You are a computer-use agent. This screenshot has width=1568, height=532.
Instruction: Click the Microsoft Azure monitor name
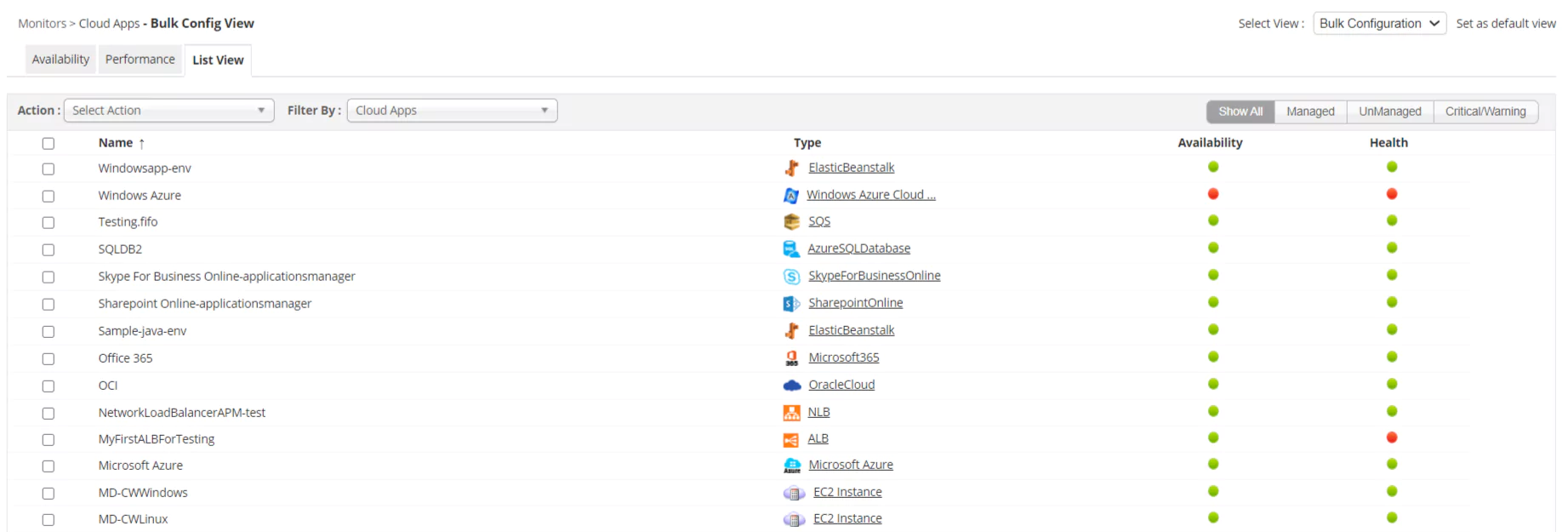tap(140, 466)
